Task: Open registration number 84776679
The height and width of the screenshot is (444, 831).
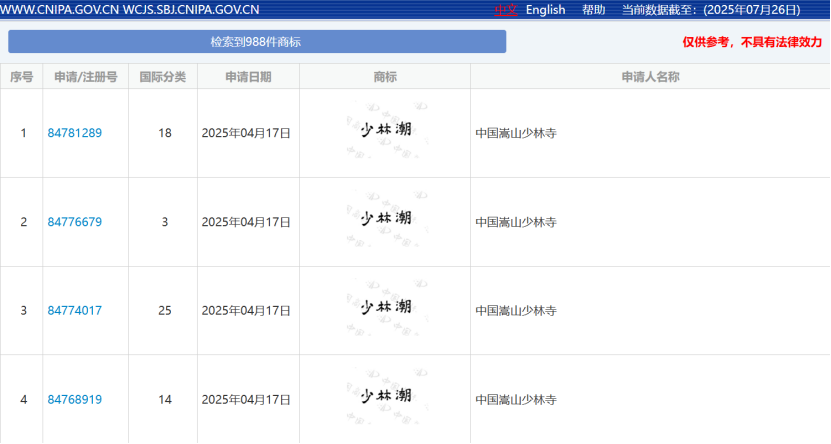Action: click(x=75, y=222)
